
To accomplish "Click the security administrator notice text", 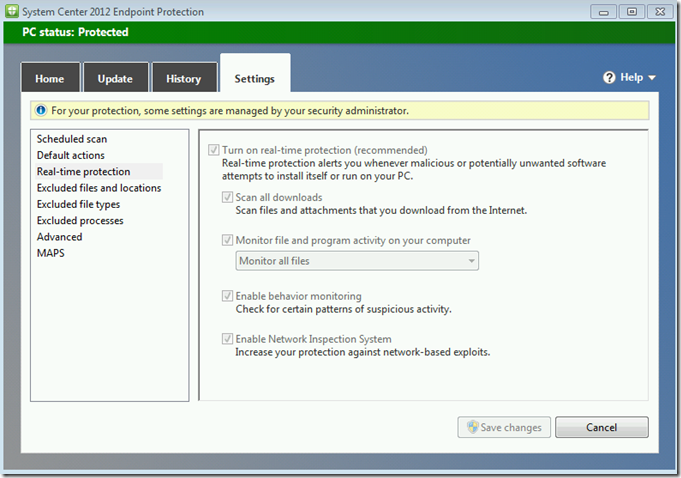I will click(x=230, y=111).
